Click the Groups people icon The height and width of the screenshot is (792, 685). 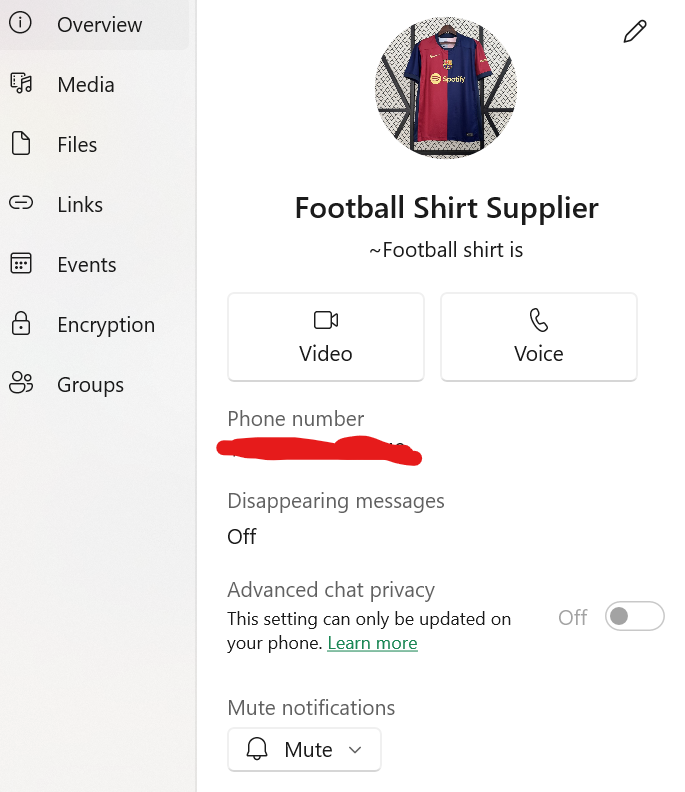click(x=21, y=384)
